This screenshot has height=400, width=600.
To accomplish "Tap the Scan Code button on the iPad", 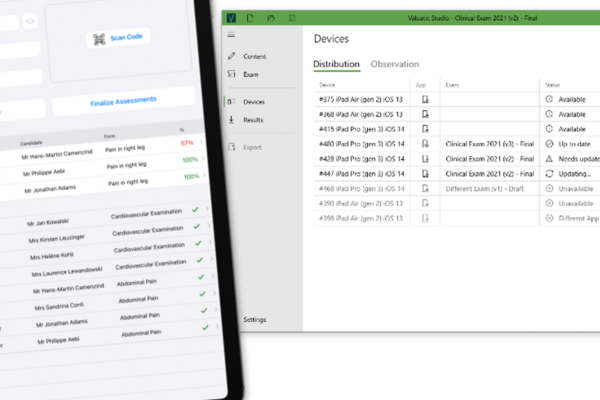I will pyautogui.click(x=118, y=38).
